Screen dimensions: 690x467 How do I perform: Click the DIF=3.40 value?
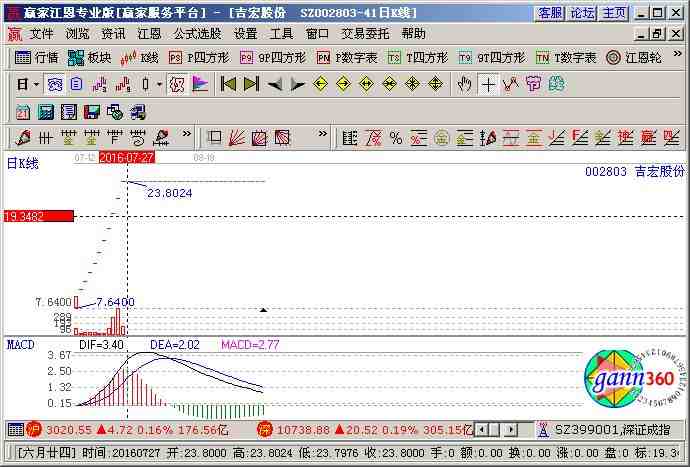(x=101, y=344)
